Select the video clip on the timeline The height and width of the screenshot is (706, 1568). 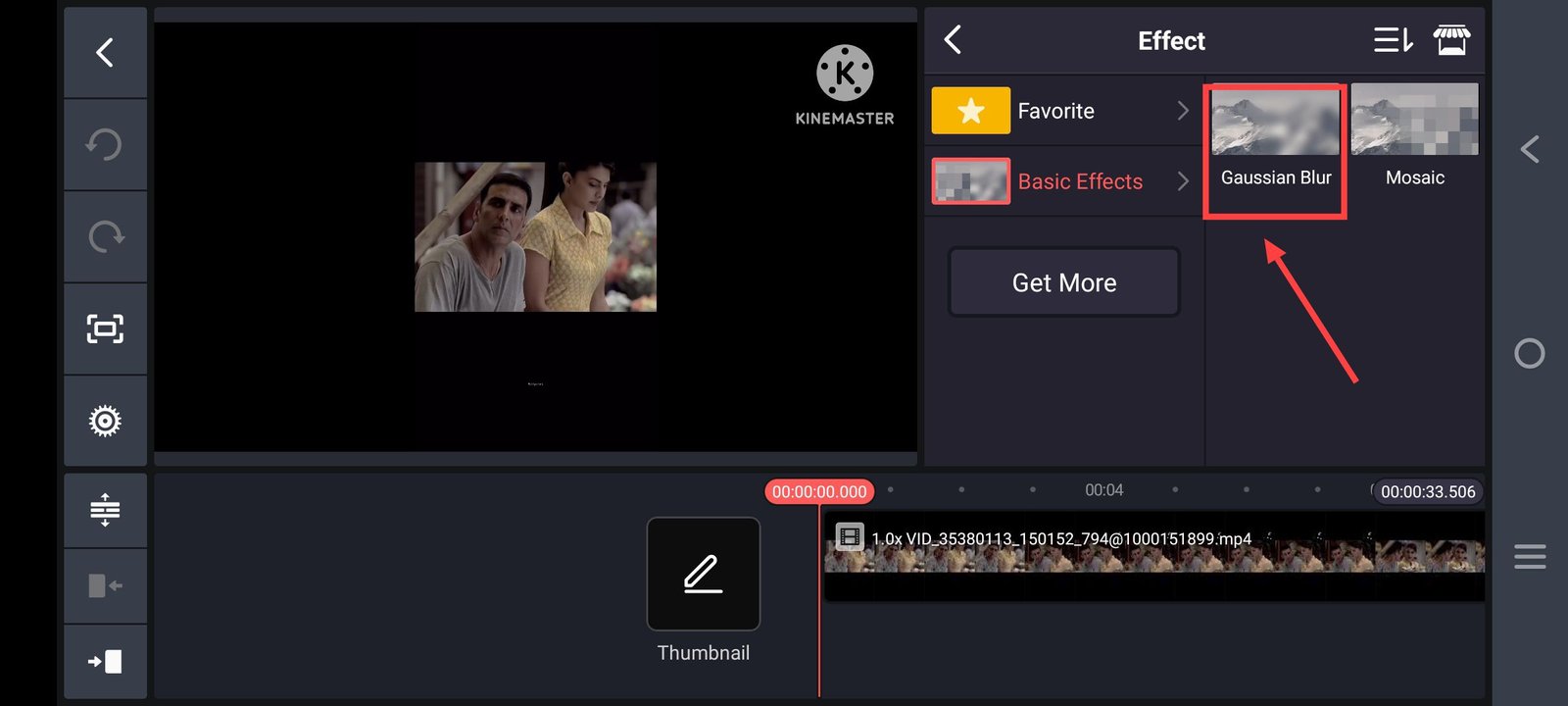1153,557
